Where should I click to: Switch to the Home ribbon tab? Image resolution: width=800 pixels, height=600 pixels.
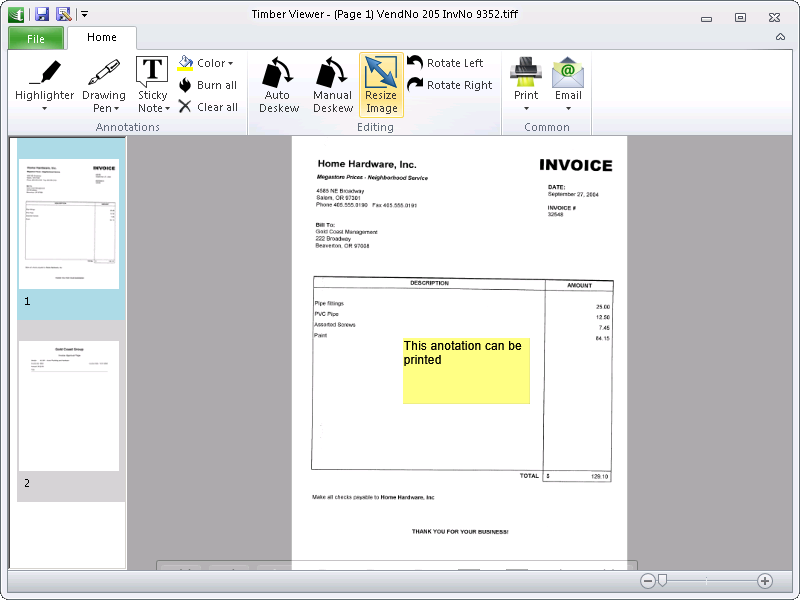point(102,37)
